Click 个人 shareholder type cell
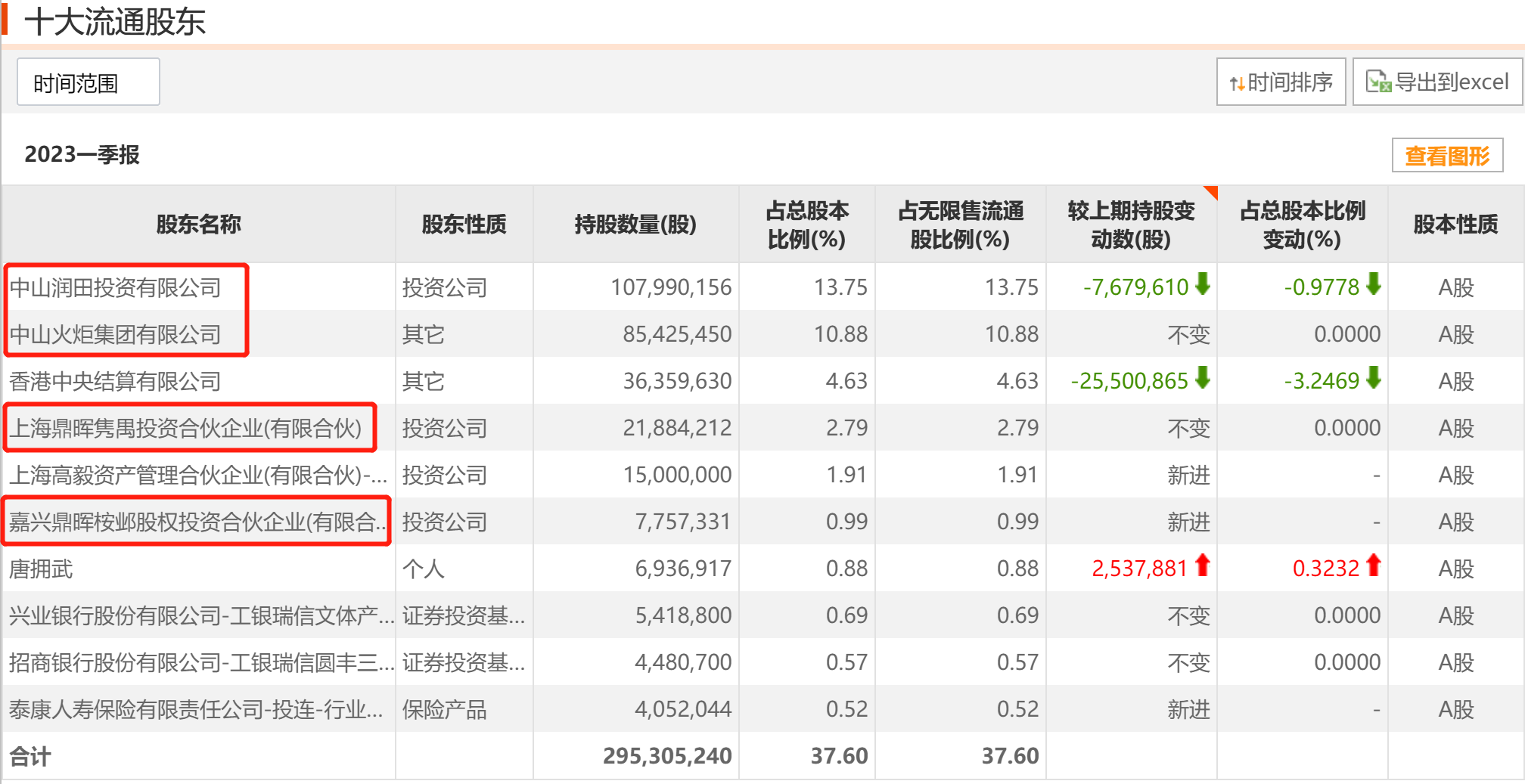 tap(423, 569)
